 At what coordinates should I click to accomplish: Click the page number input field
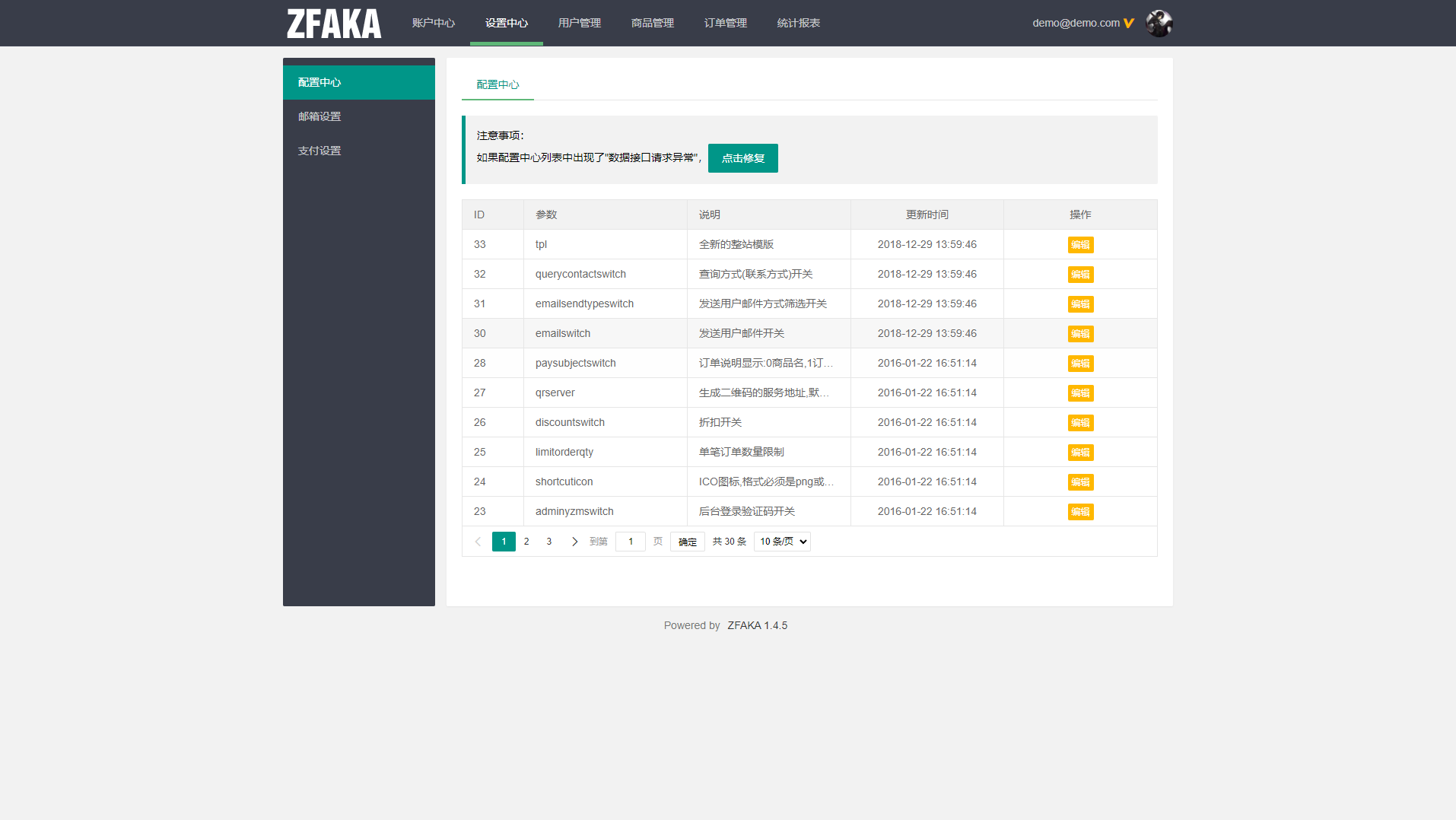(630, 541)
